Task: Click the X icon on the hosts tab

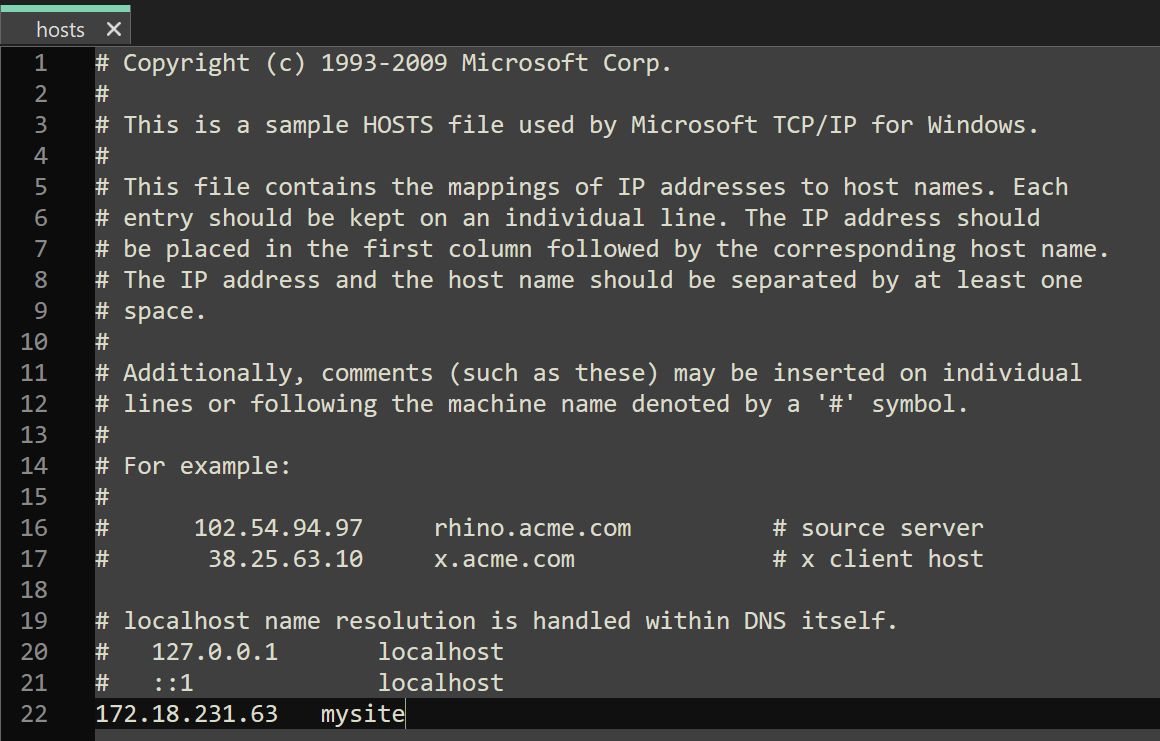Action: 113,27
